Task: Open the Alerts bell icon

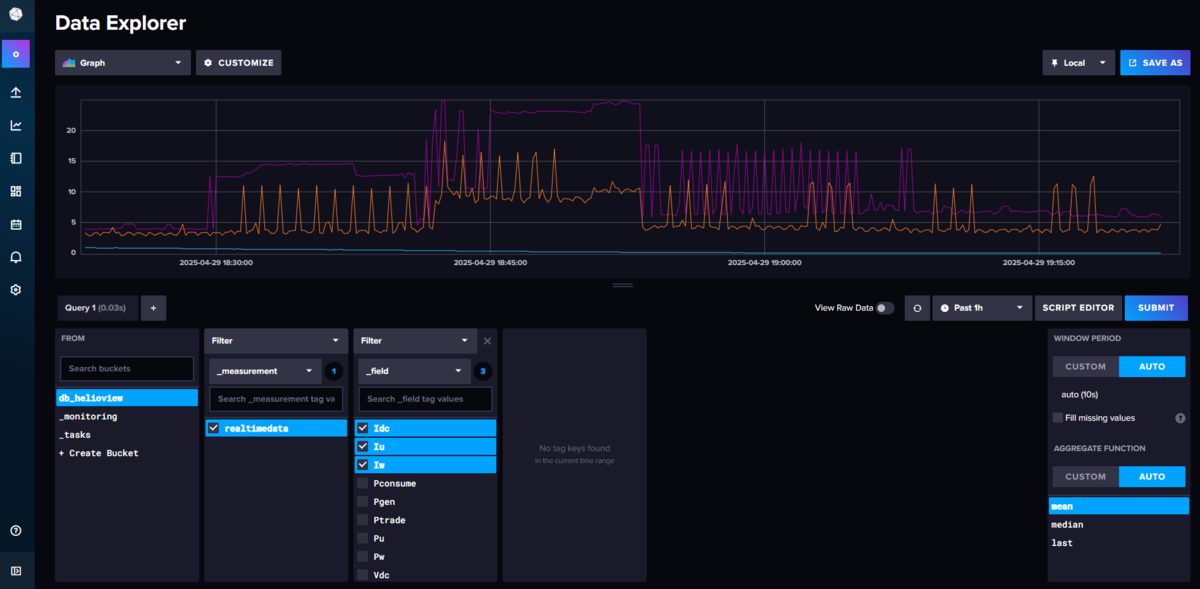Action: tap(16, 257)
